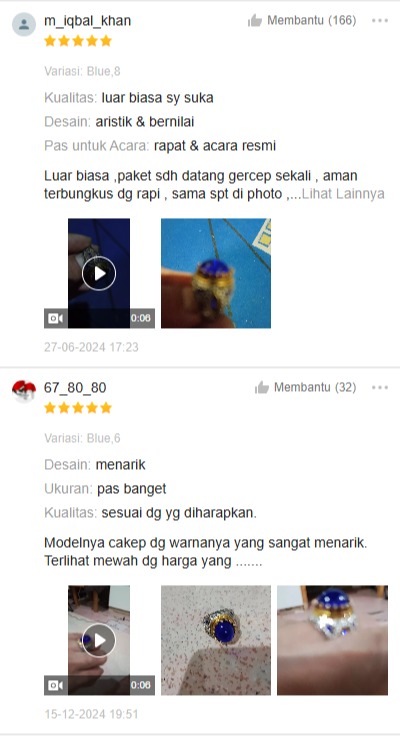Click camera icon on first review video
The width and height of the screenshot is (400, 736).
(55, 318)
